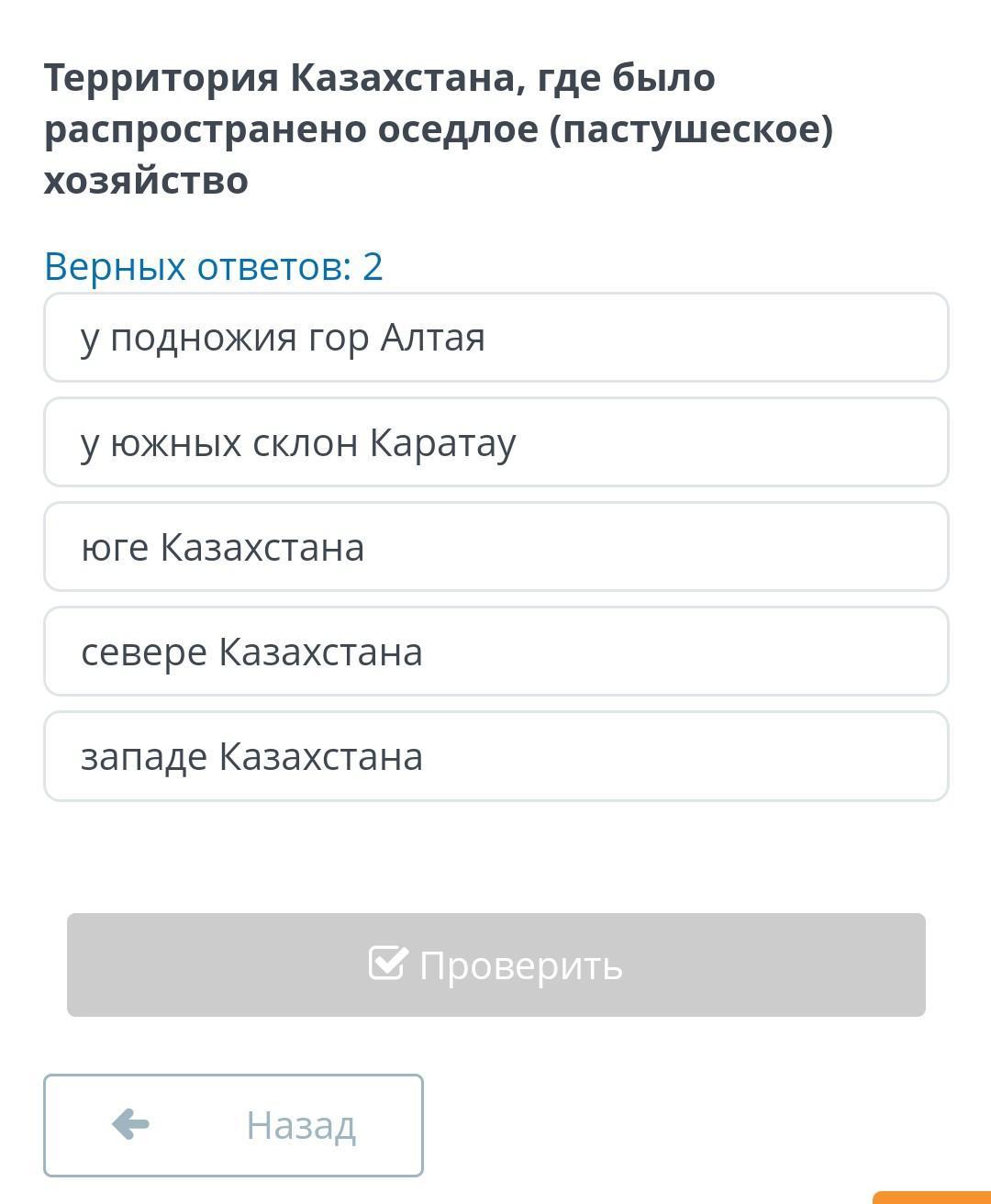Mark "севере Казахстана" as answer

(495, 652)
